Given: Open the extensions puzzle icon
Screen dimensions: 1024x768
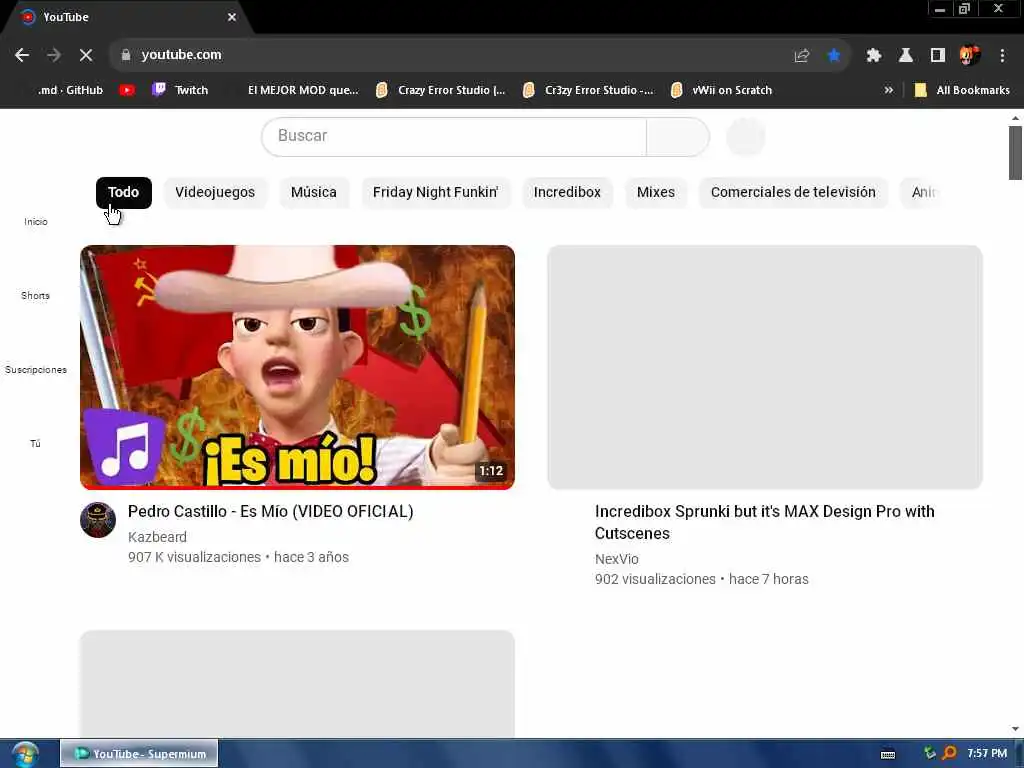Looking at the screenshot, I should point(874,56).
